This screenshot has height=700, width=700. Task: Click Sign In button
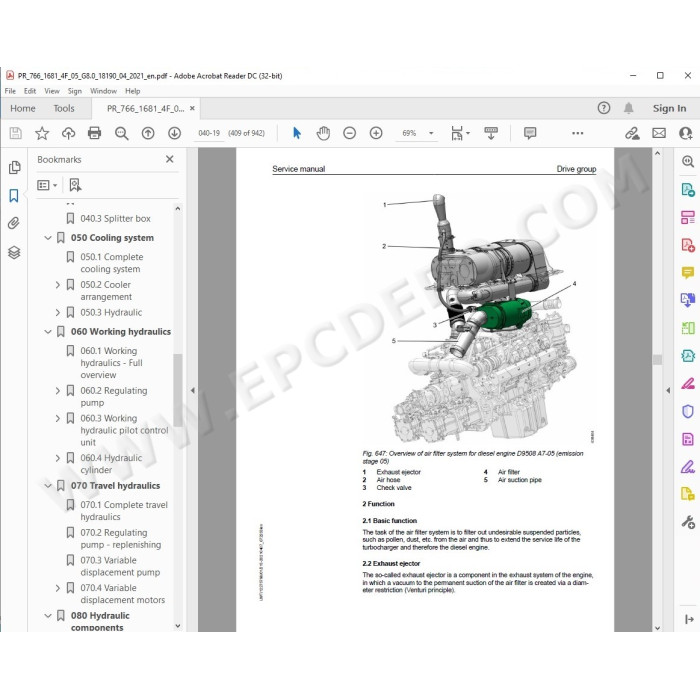point(669,108)
